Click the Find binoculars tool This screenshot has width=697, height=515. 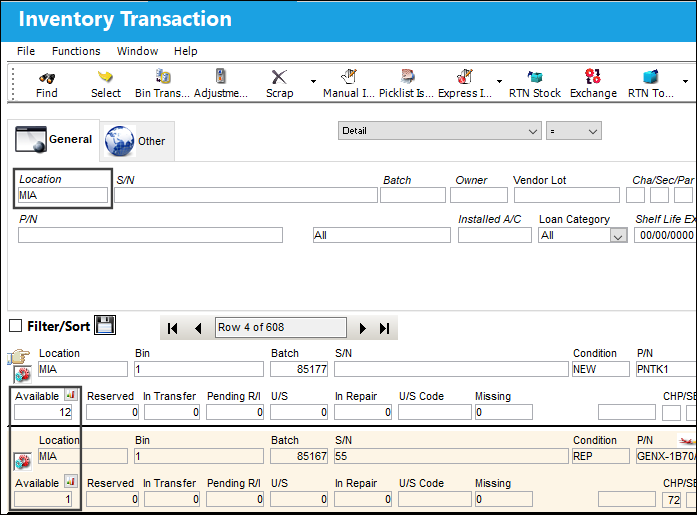click(x=47, y=84)
